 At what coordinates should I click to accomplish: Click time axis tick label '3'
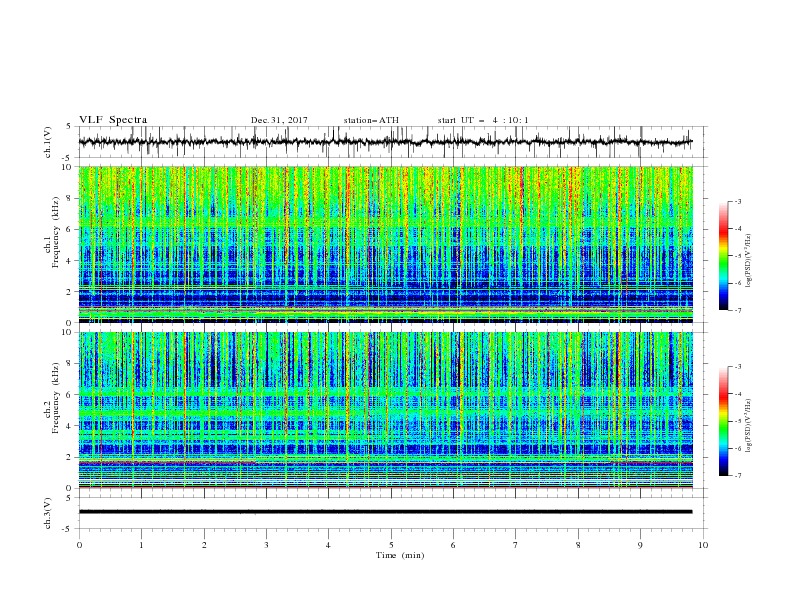(x=266, y=545)
